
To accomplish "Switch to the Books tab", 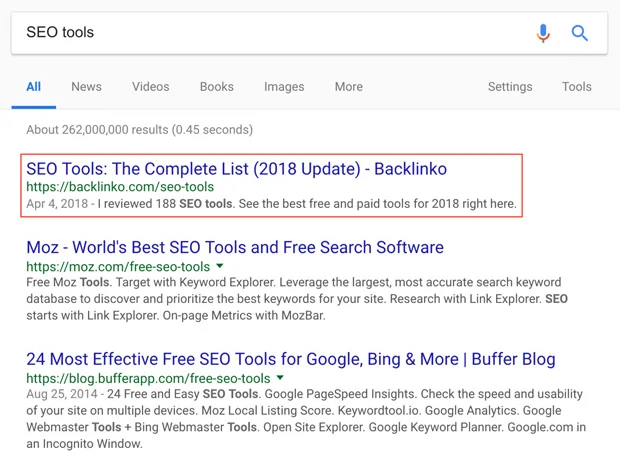I will (x=216, y=87).
